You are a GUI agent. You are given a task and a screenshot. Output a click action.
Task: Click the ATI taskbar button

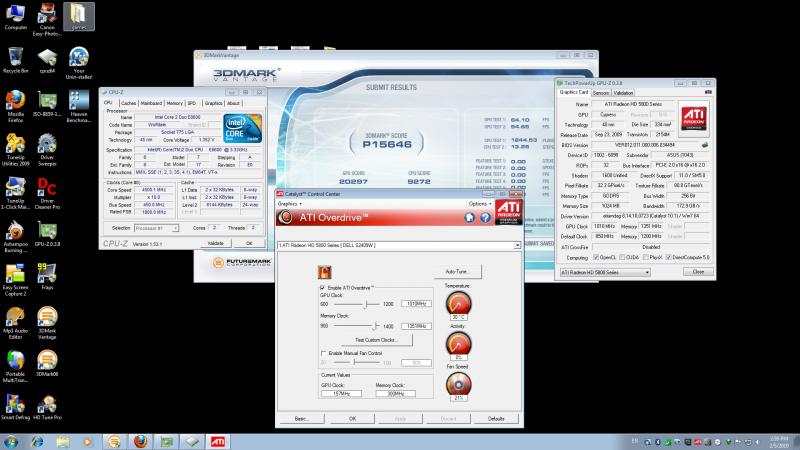point(218,442)
